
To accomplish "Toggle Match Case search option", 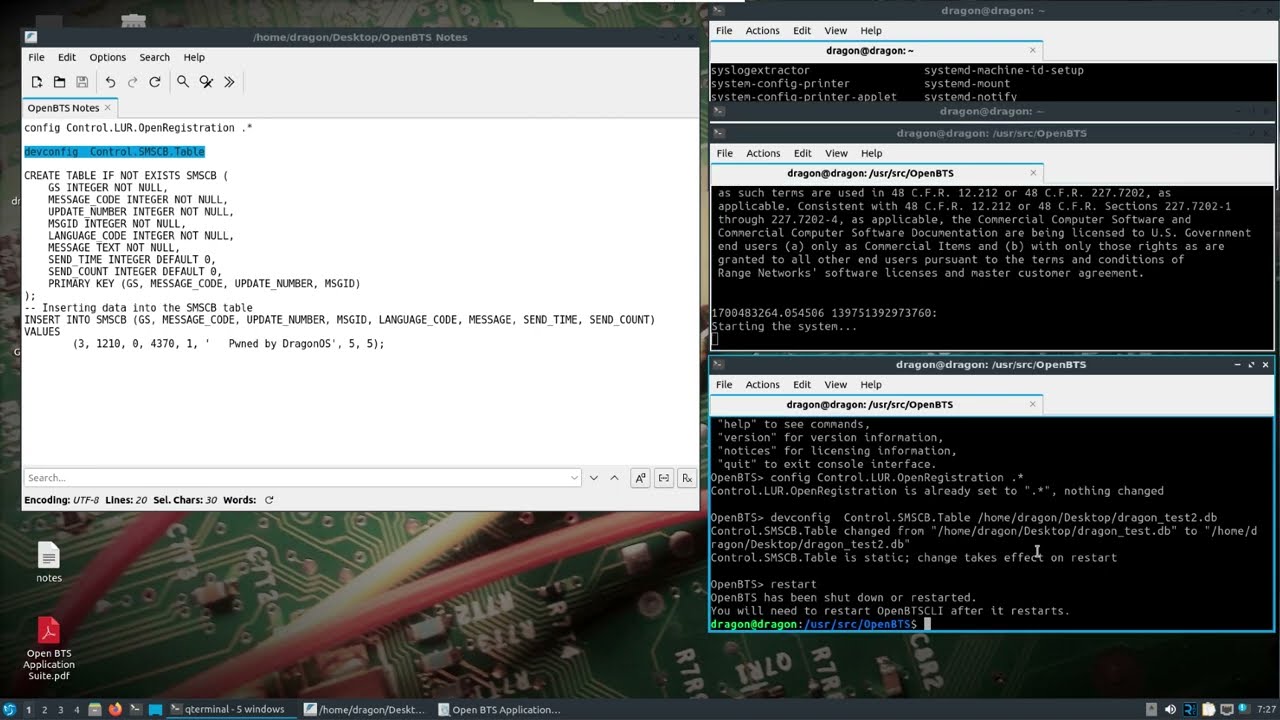I will (x=640, y=478).
